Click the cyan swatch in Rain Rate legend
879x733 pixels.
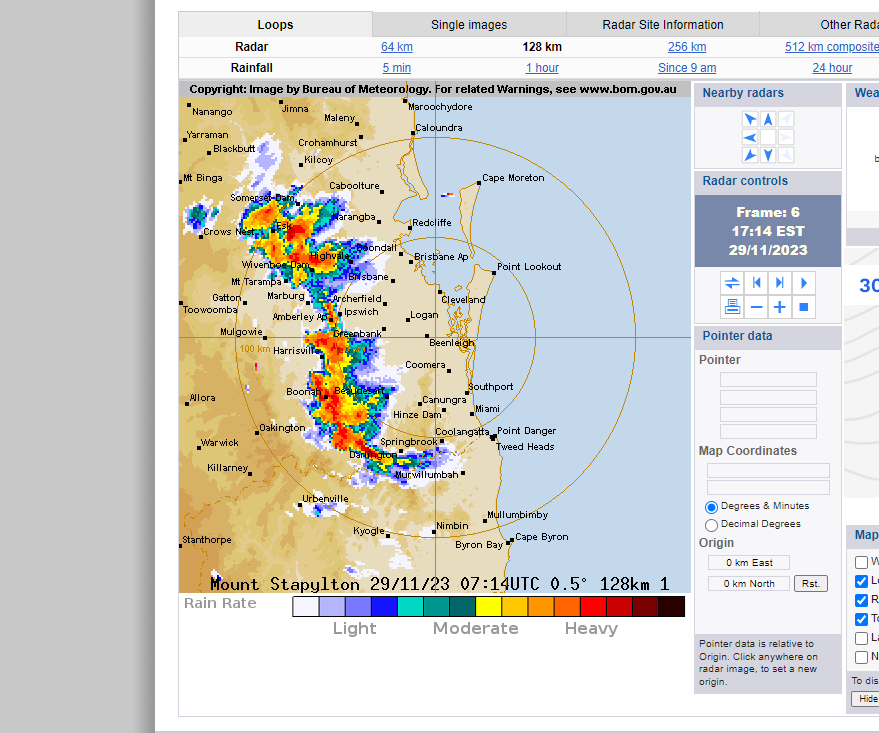point(410,607)
